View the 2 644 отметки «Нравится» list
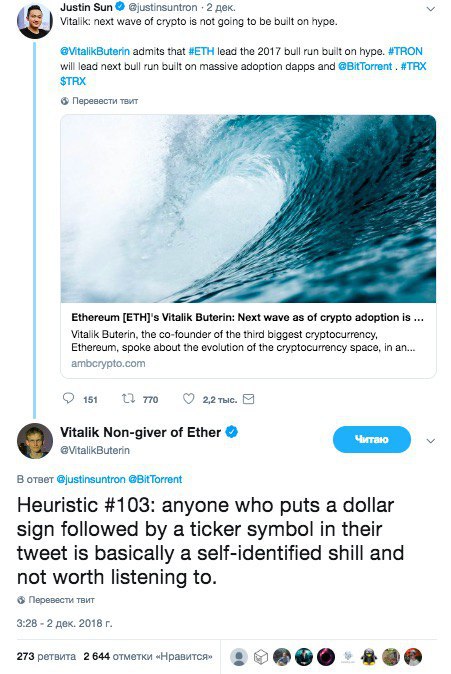 point(148,657)
